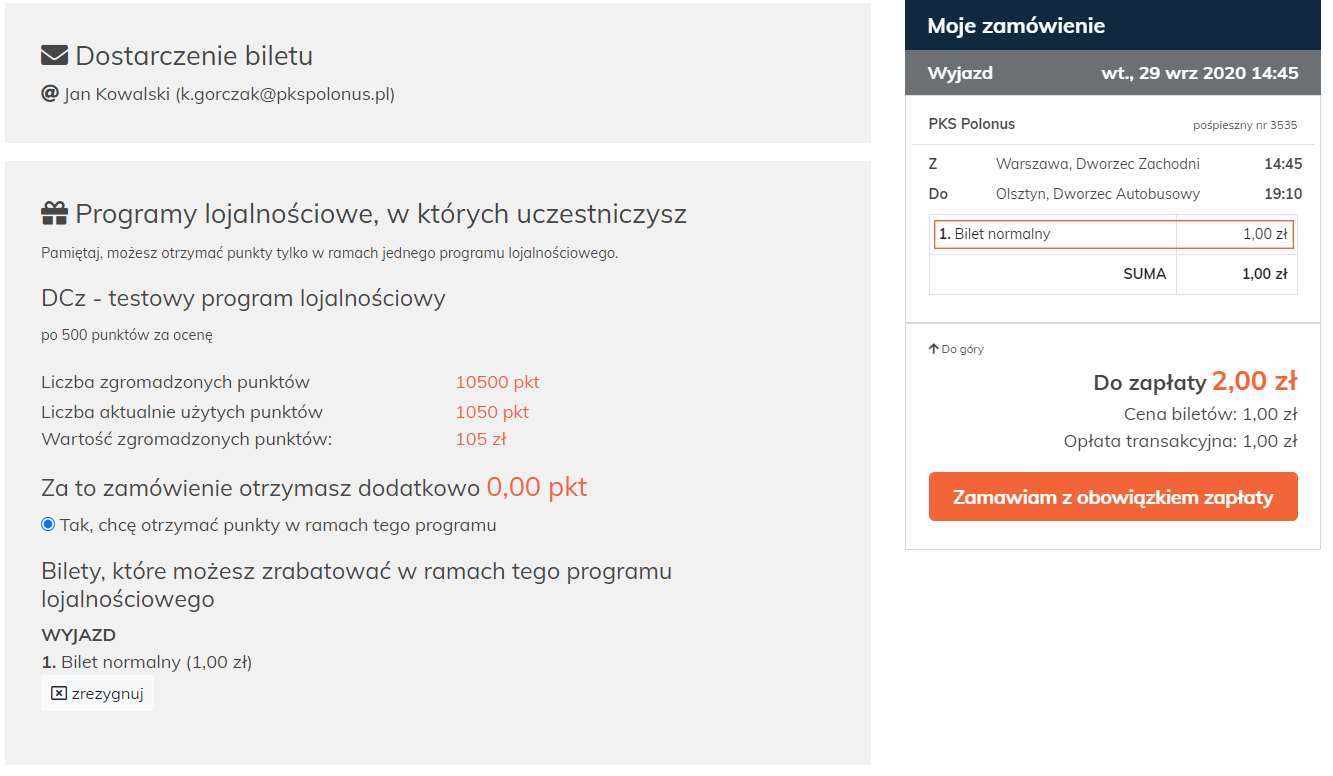Click 'Liczba zgromadzonych punktów' label
Image resolution: width=1333 pixels, height=776 pixels.
[x=176, y=382]
